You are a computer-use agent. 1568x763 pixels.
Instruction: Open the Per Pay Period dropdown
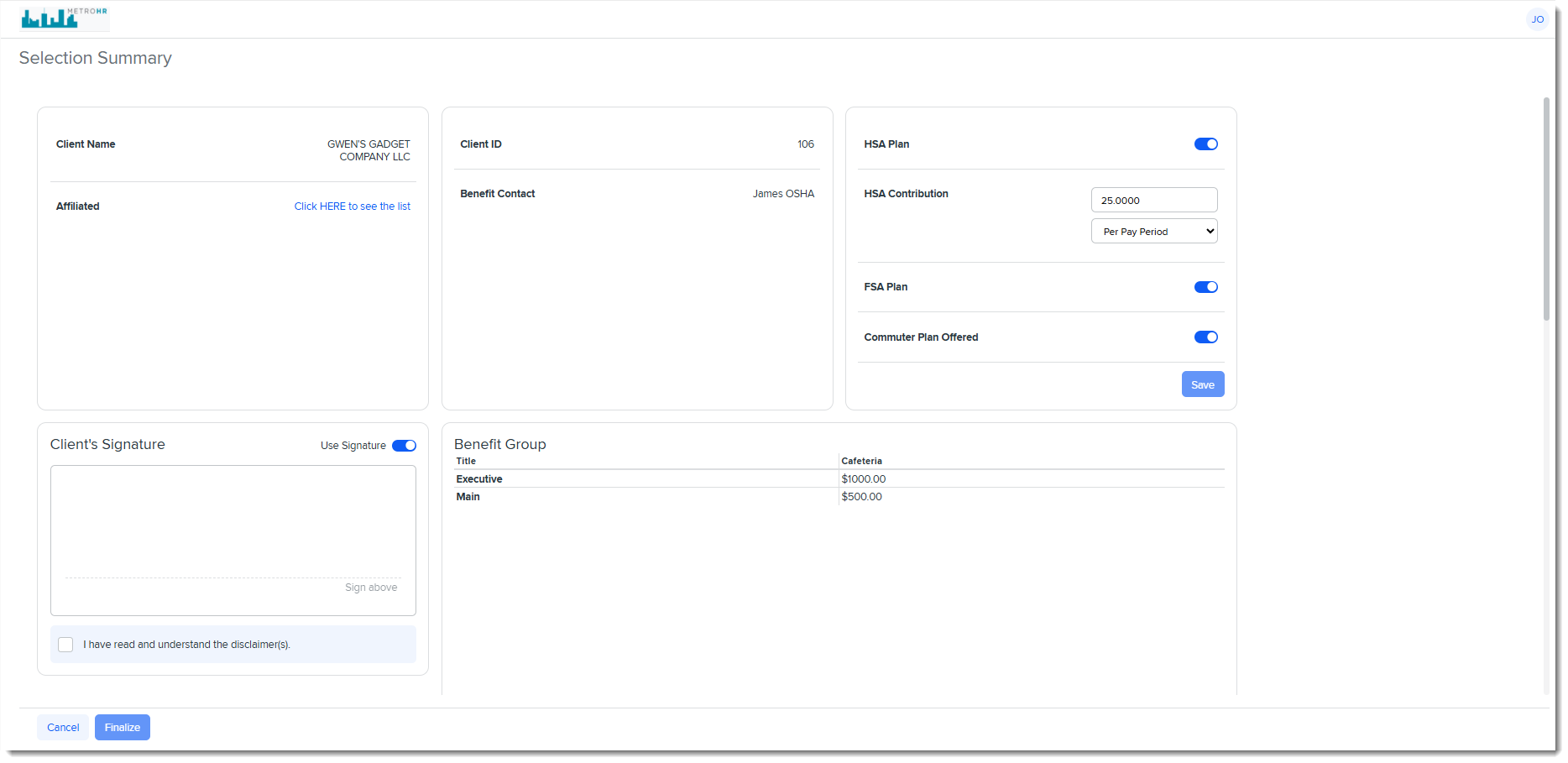point(1153,232)
